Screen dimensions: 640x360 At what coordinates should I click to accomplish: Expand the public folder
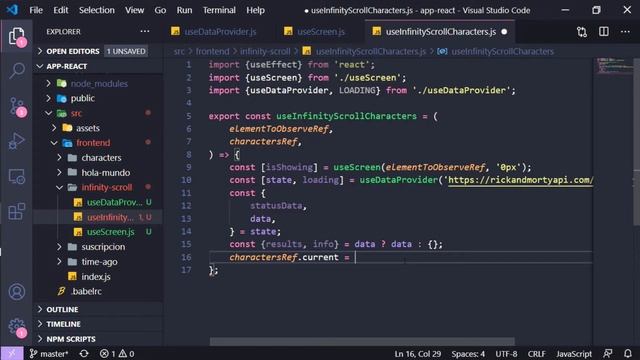82,98
